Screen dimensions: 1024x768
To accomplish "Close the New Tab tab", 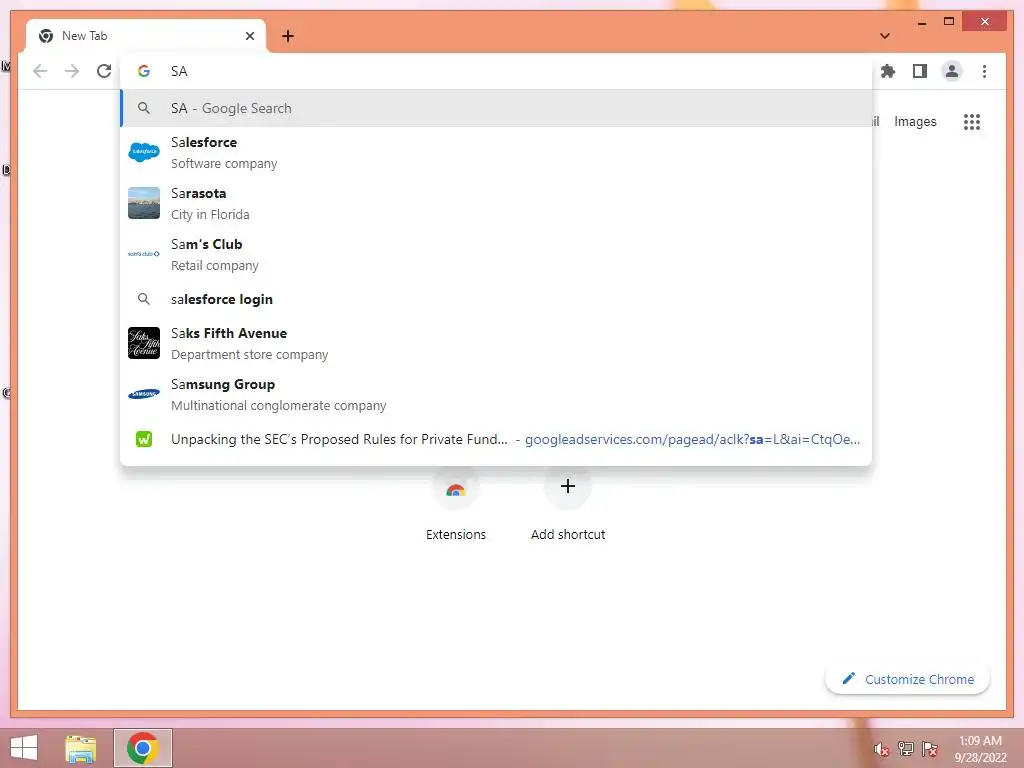I will point(249,36).
